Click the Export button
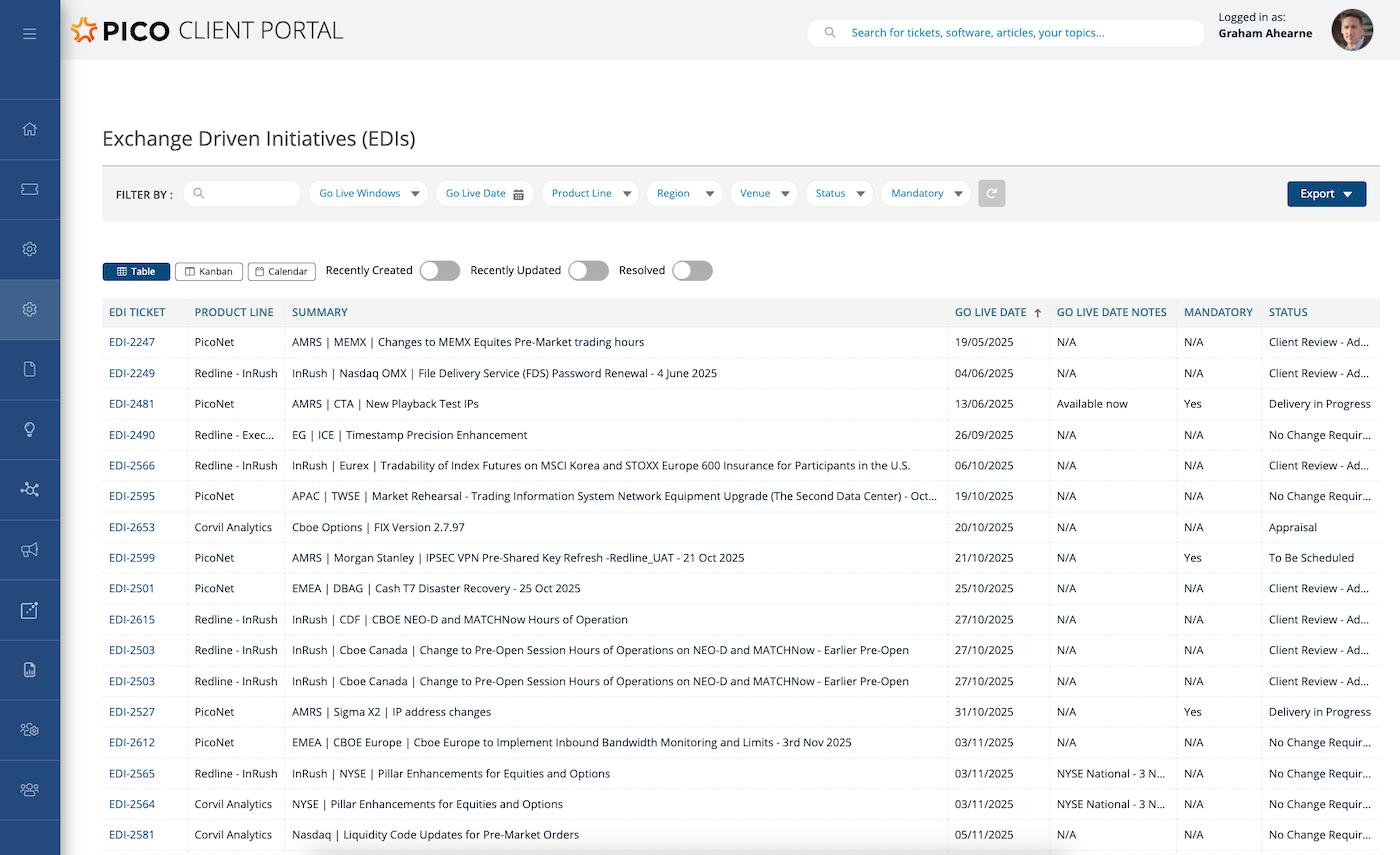The width and height of the screenshot is (1400, 855). coord(1326,193)
